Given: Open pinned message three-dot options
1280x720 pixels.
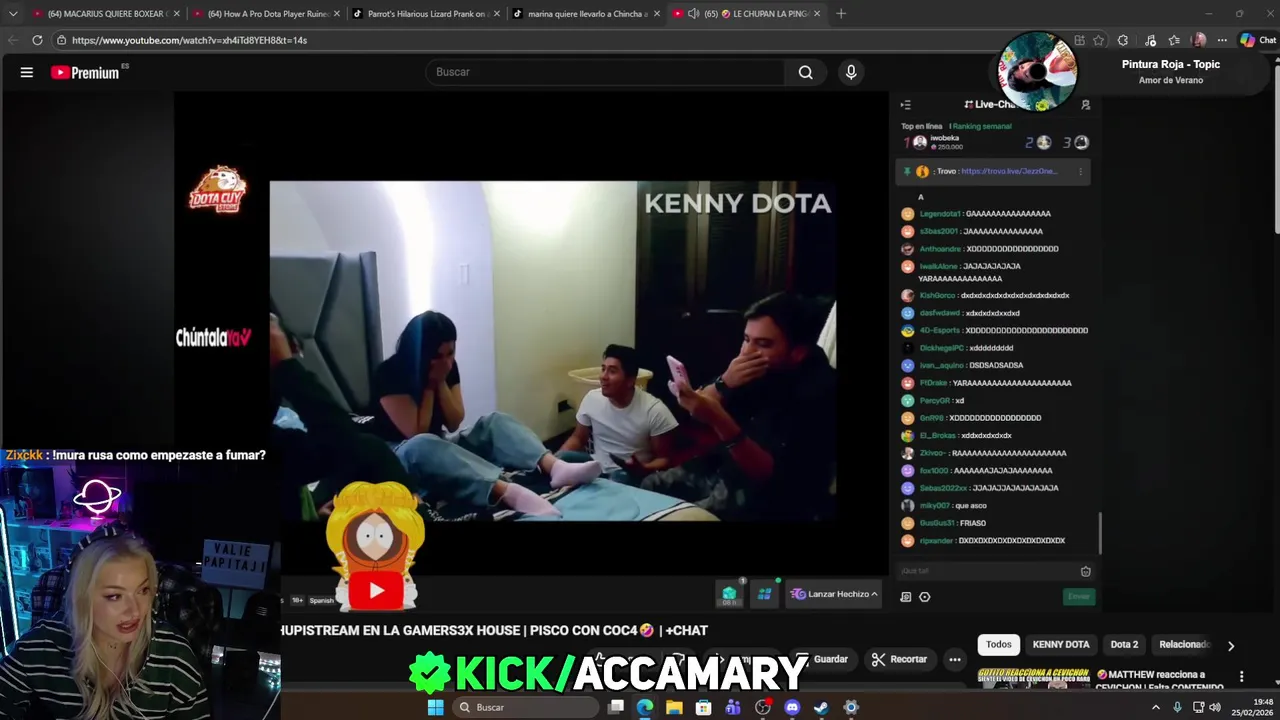Looking at the screenshot, I should tap(1080, 171).
